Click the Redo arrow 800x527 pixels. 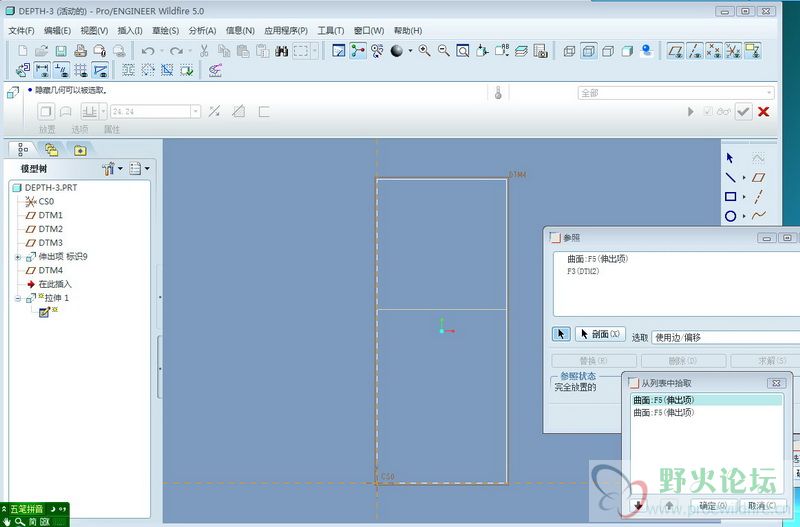tap(176, 51)
